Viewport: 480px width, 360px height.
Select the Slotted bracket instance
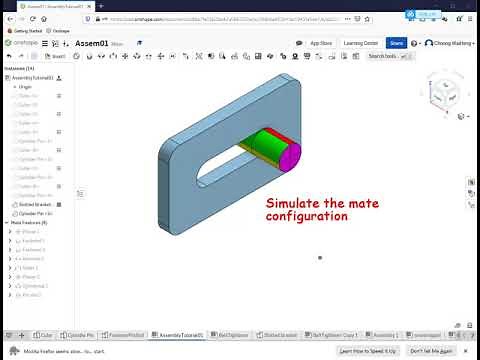tap(32, 204)
